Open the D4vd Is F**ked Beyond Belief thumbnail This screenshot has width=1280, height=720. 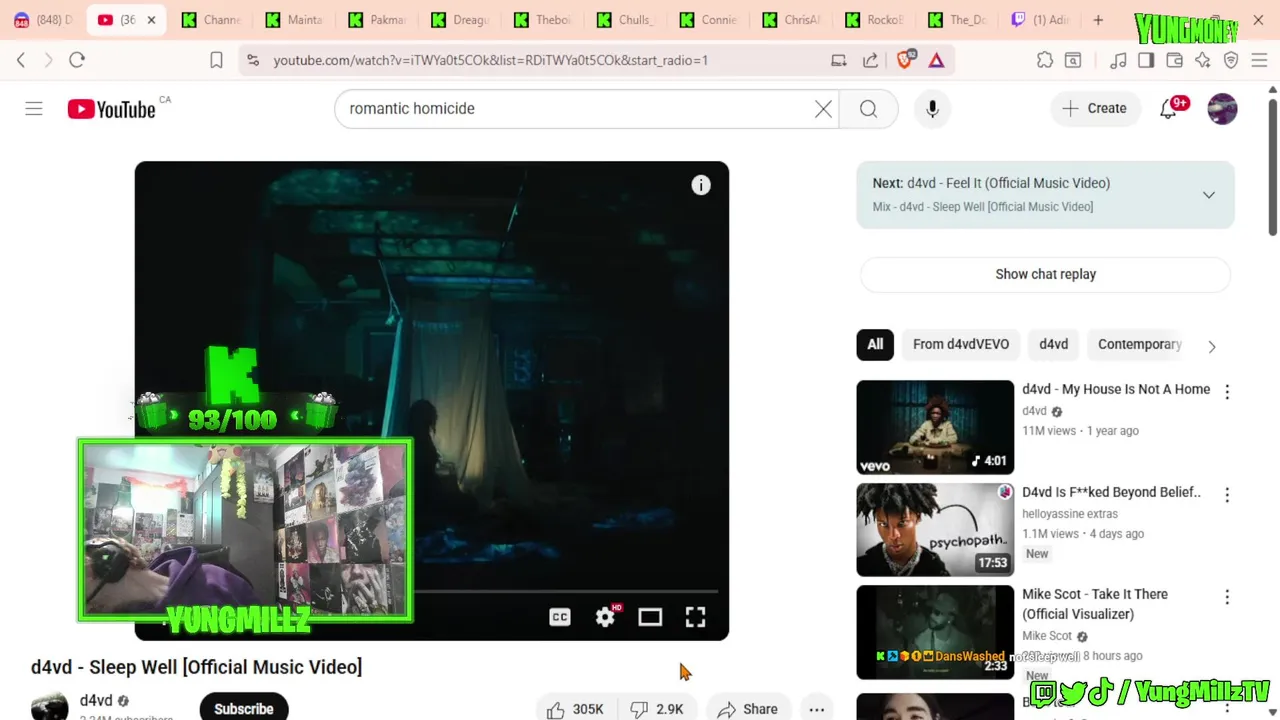(935, 530)
